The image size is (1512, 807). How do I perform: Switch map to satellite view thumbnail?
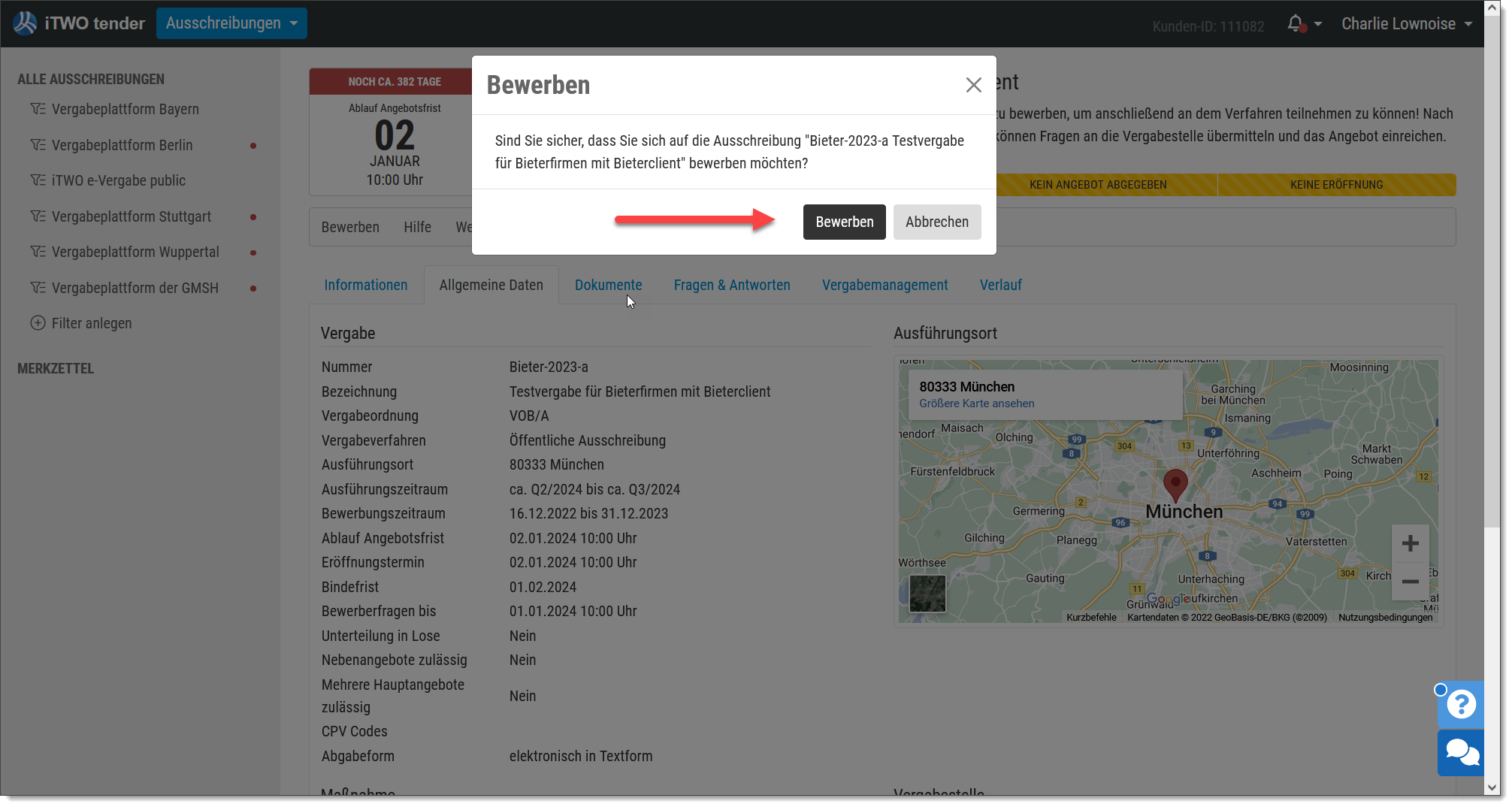pyautogui.click(x=927, y=594)
